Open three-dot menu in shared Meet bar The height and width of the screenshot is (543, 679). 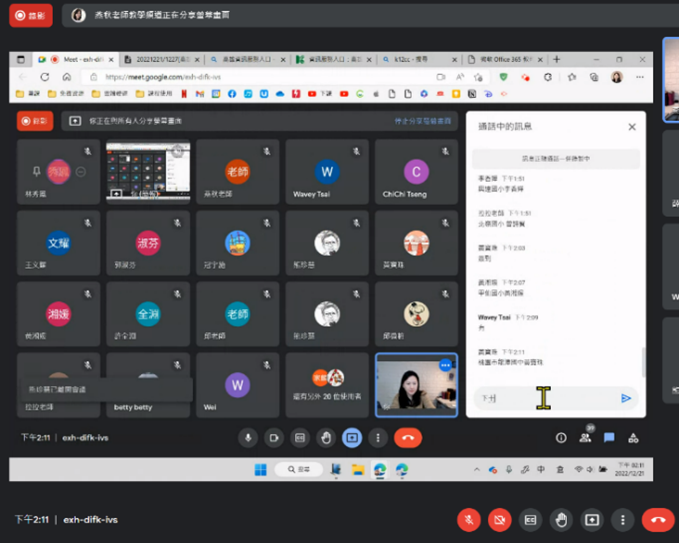378,438
